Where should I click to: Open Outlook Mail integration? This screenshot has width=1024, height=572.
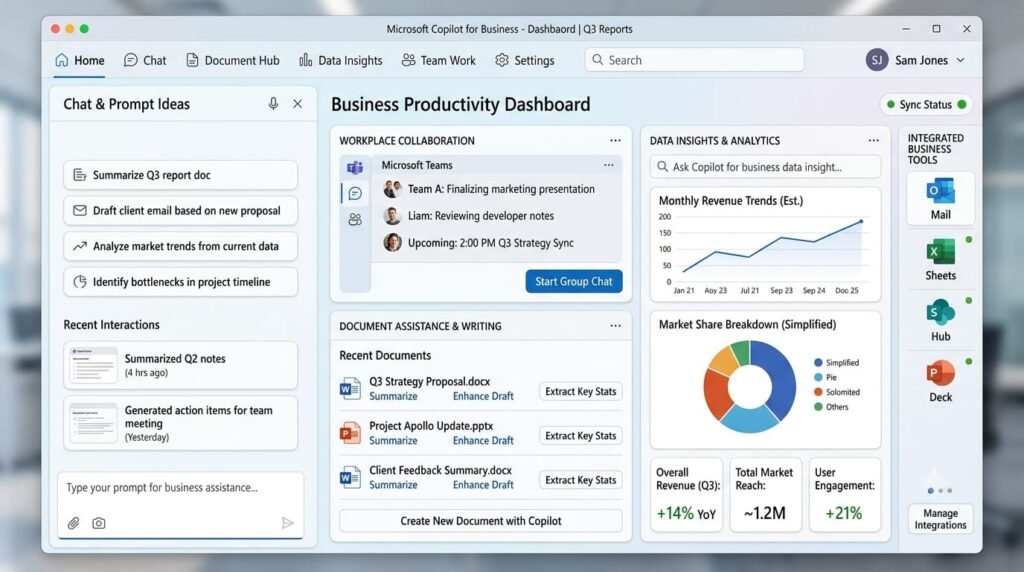(x=940, y=199)
